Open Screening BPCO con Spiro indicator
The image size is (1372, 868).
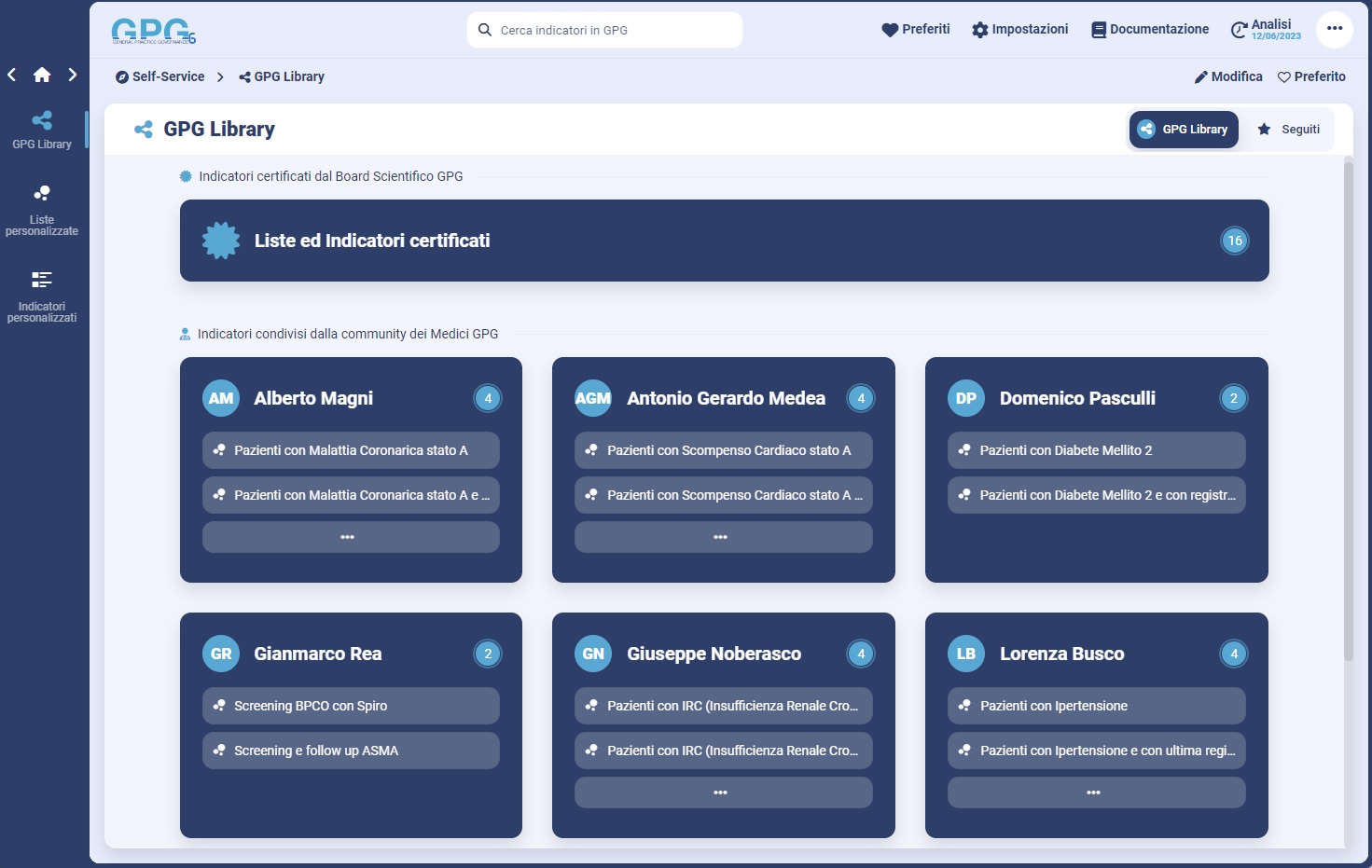coord(351,706)
